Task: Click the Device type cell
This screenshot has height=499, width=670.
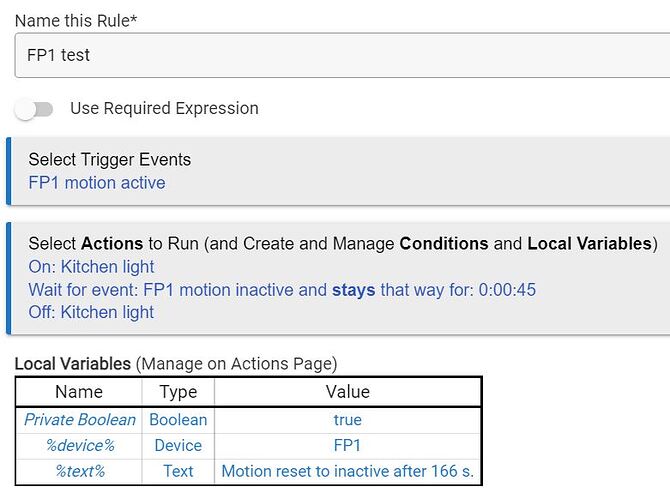Action: point(178,446)
